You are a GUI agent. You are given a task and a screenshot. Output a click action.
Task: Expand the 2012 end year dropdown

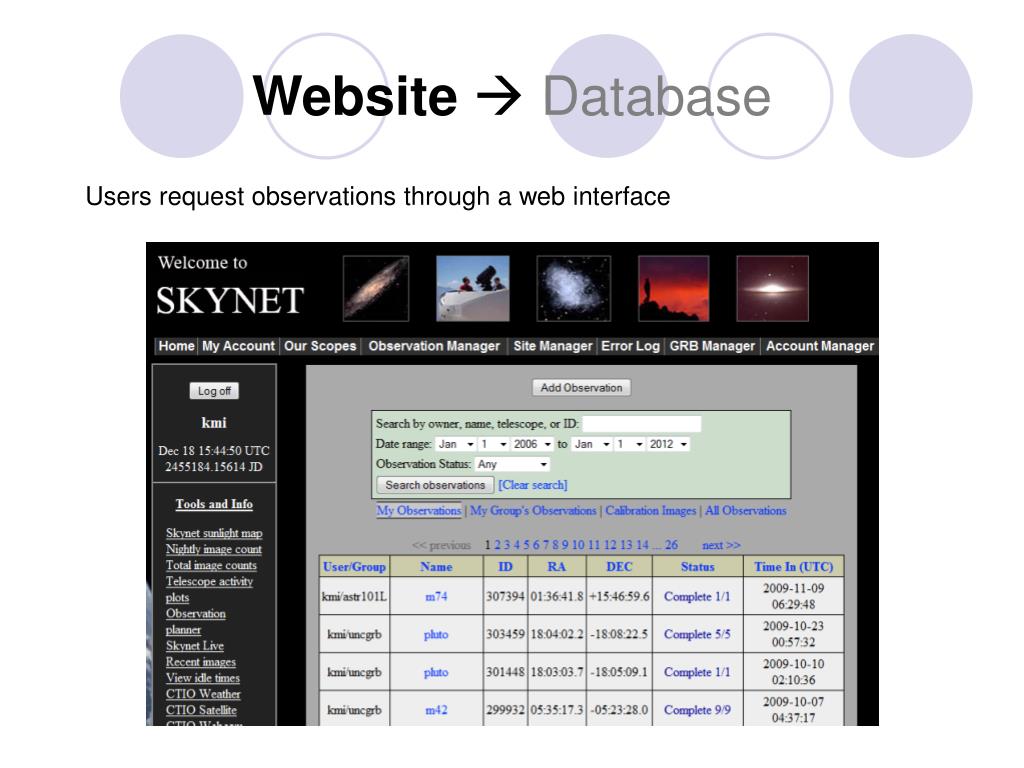(669, 444)
